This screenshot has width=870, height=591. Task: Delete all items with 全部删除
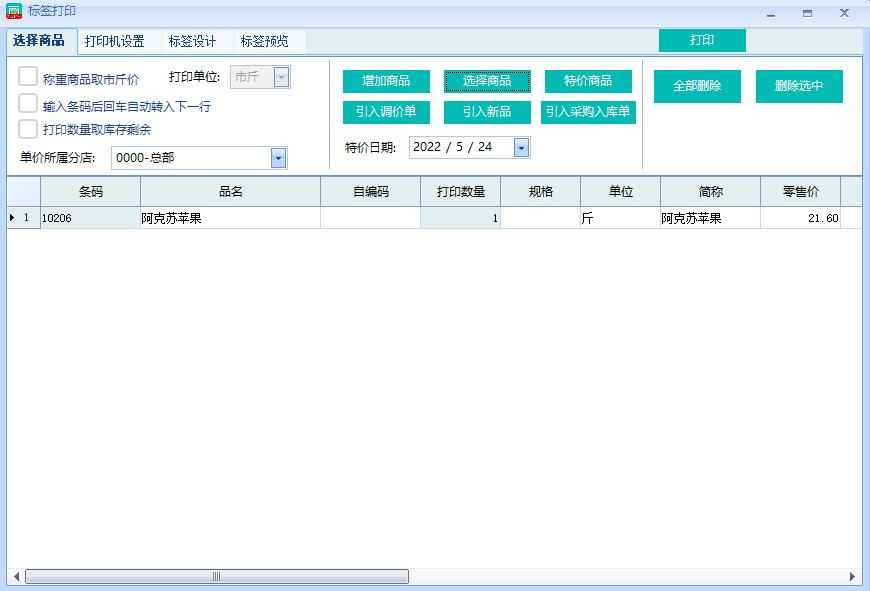[x=697, y=86]
